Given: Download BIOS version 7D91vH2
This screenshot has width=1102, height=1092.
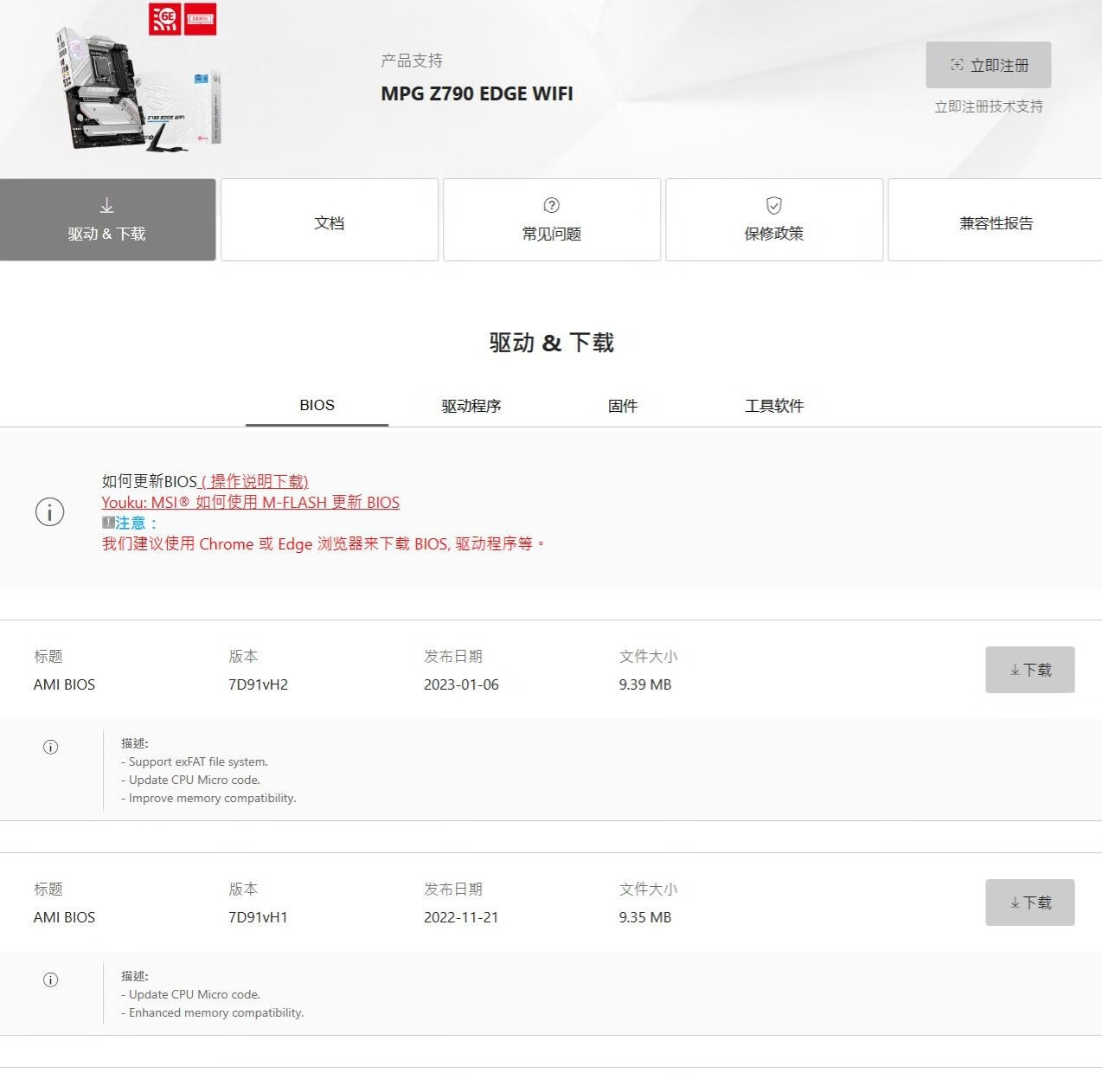Looking at the screenshot, I should tap(1030, 670).
